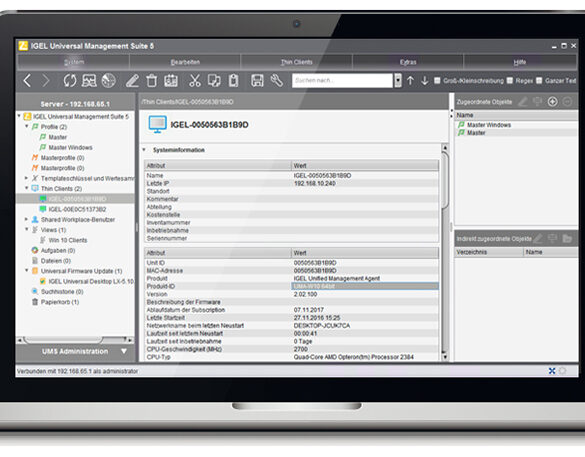The height and width of the screenshot is (457, 585).
Task: Open the Extras menu
Action: tap(408, 62)
